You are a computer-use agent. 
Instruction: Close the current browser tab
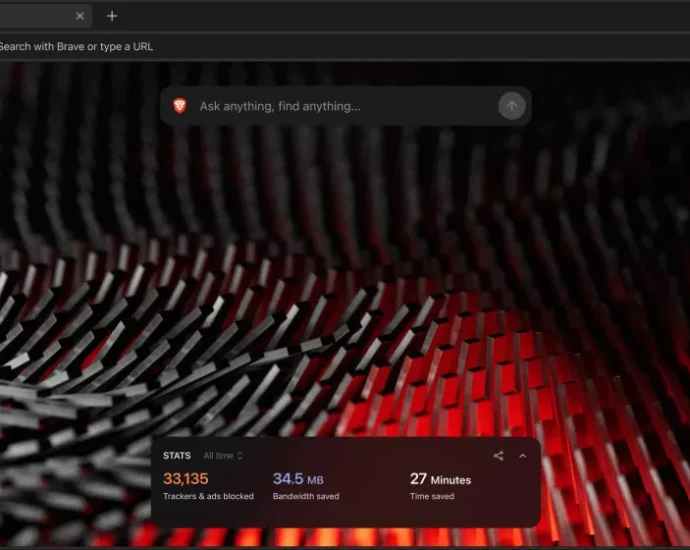[x=80, y=16]
